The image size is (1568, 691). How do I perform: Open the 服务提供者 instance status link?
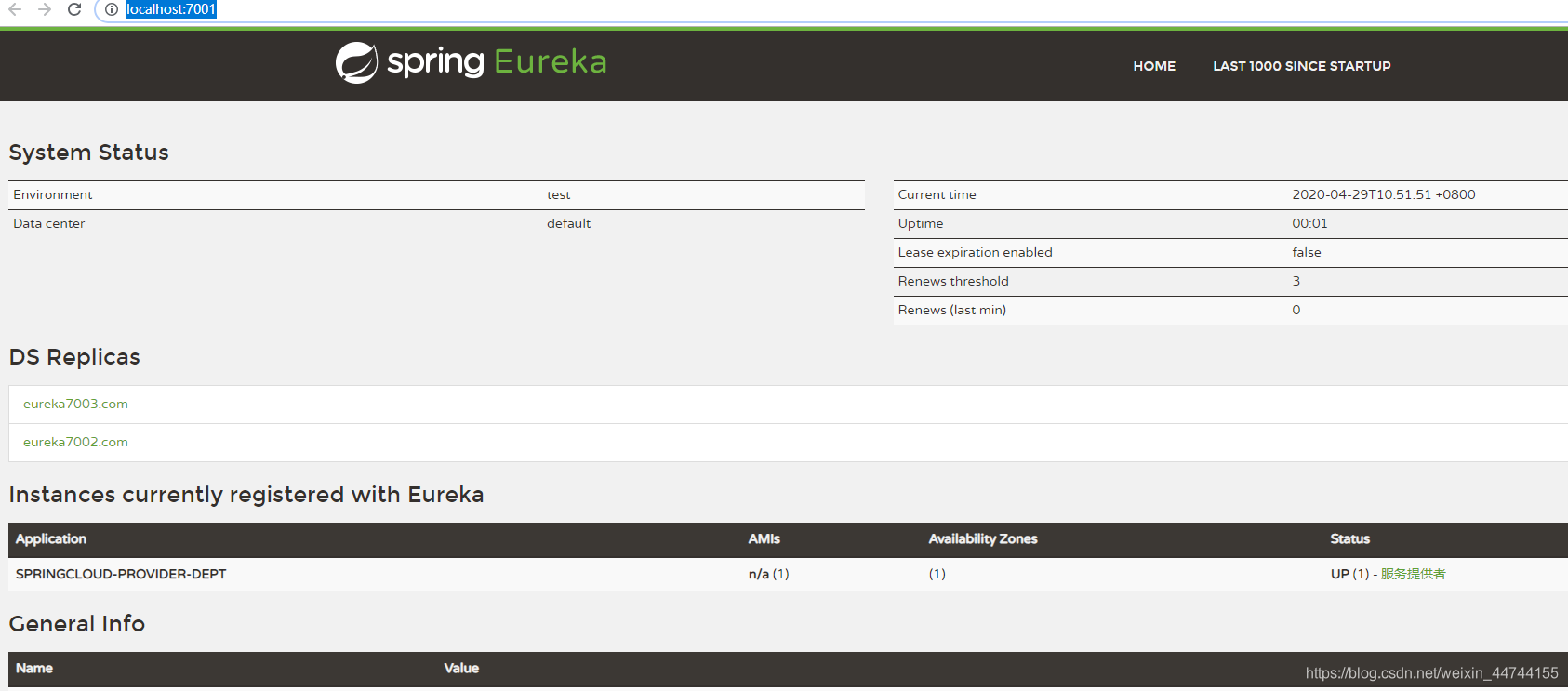click(x=1413, y=574)
